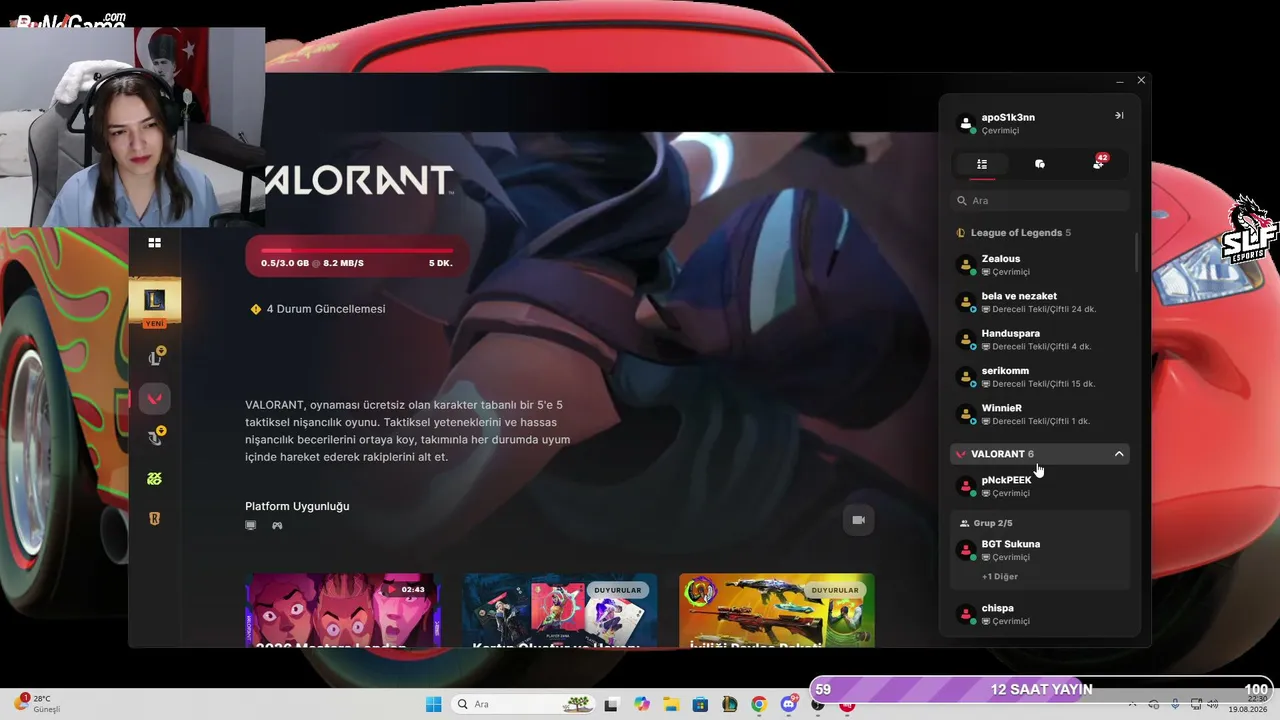Open the Masters London video thumbnail
This screenshot has height=720, width=1280.
tap(343, 610)
